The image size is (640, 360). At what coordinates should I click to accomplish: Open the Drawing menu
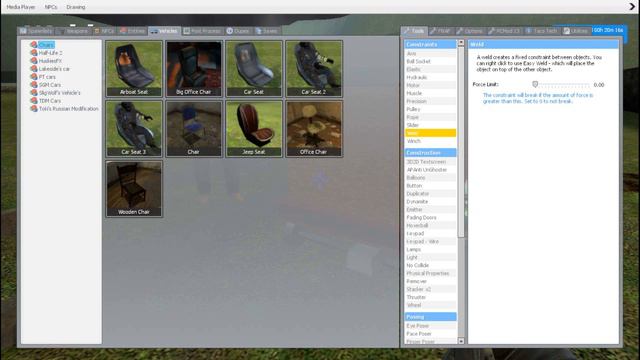point(76,7)
